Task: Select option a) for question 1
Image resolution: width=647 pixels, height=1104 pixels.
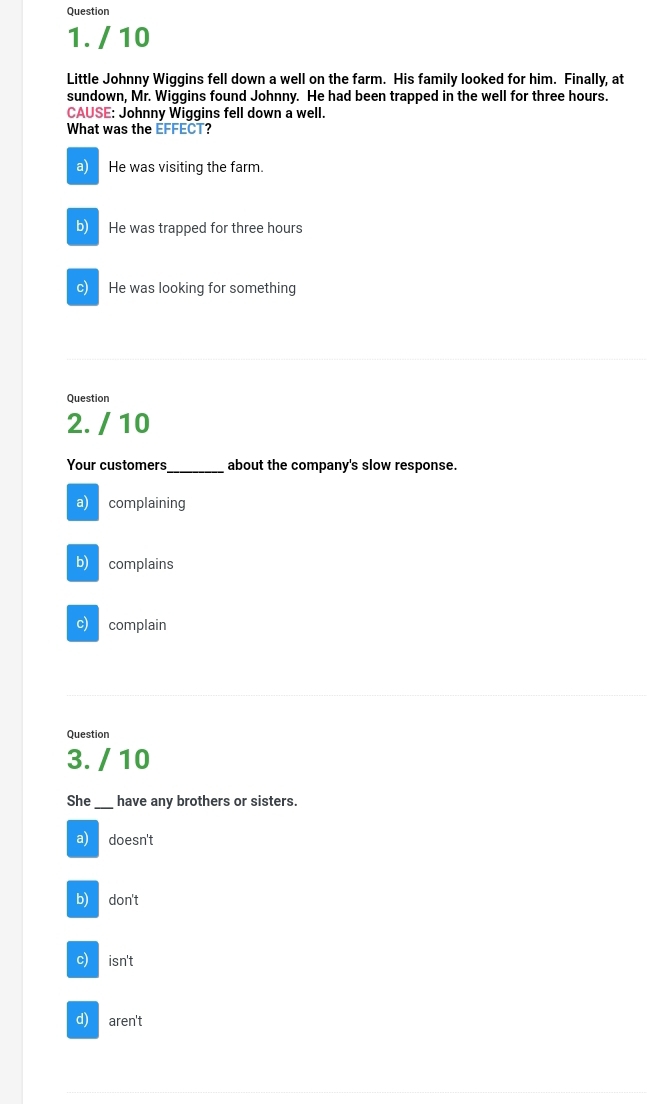Action: [x=82, y=166]
